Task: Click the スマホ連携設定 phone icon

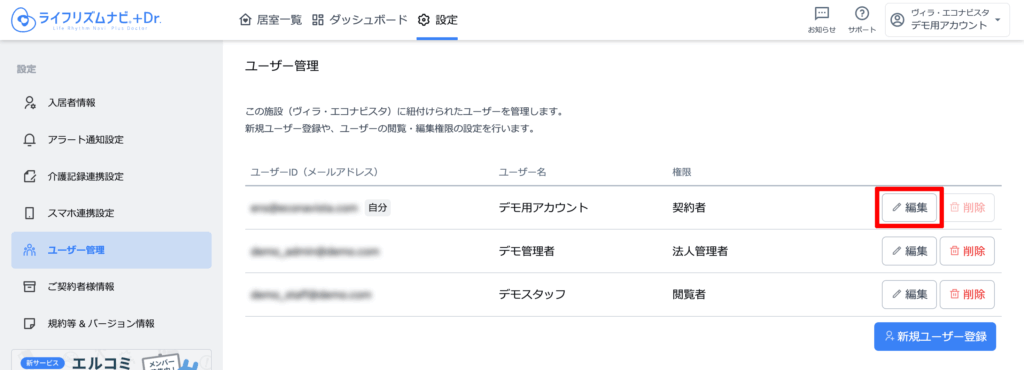Action: pos(29,213)
